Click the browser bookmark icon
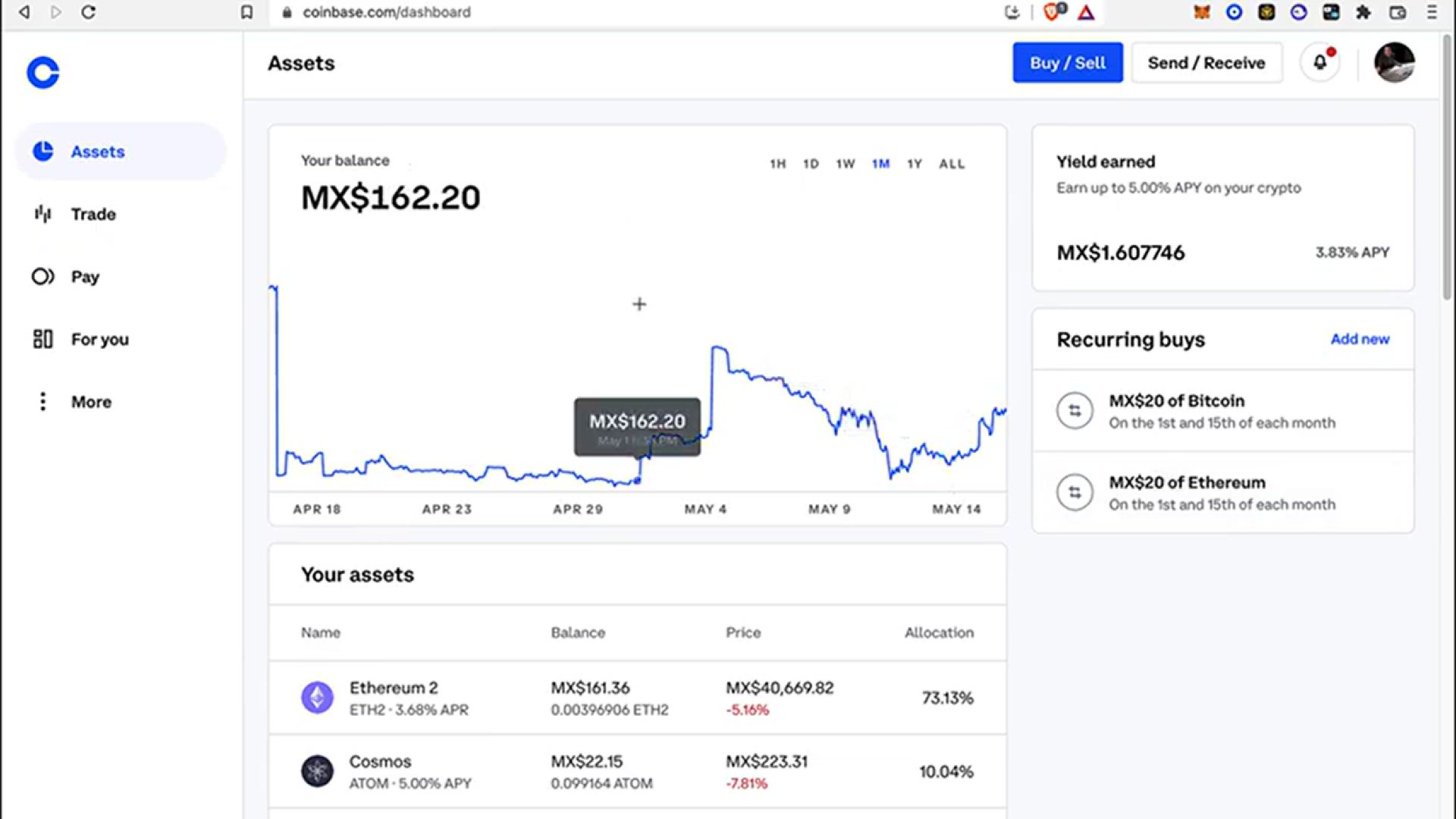Screen dimensions: 1456x819 click(246, 12)
